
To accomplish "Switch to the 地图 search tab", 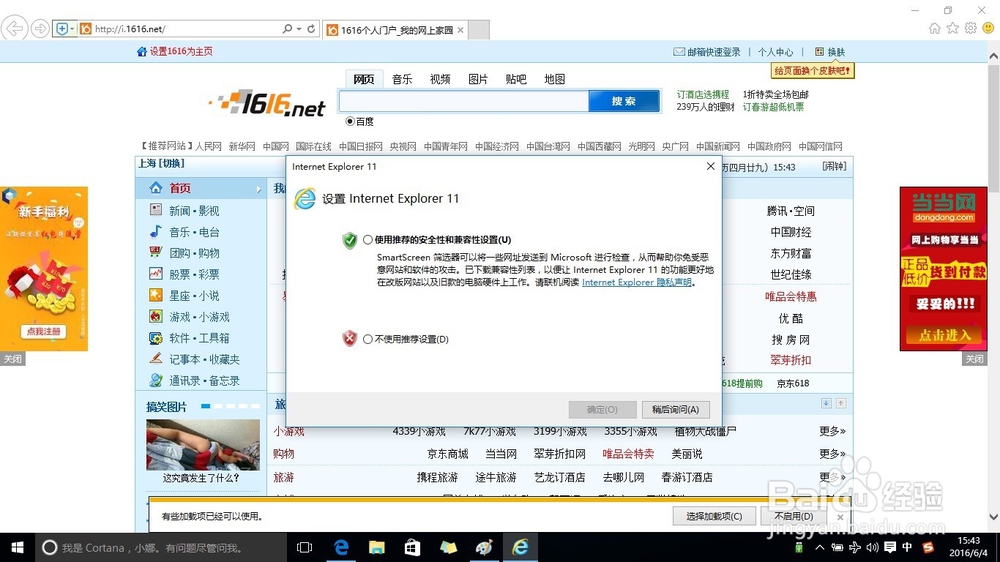I will 554,79.
